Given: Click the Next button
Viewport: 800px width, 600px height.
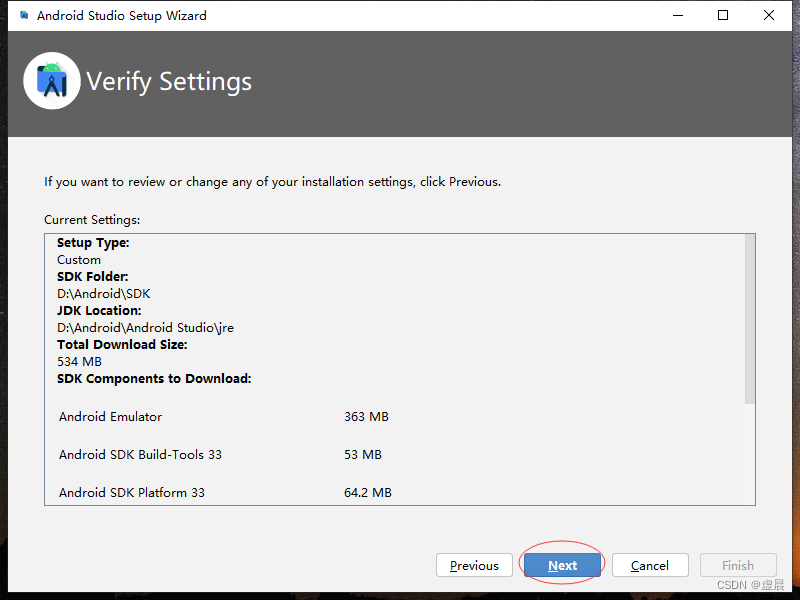Looking at the screenshot, I should tap(562, 565).
